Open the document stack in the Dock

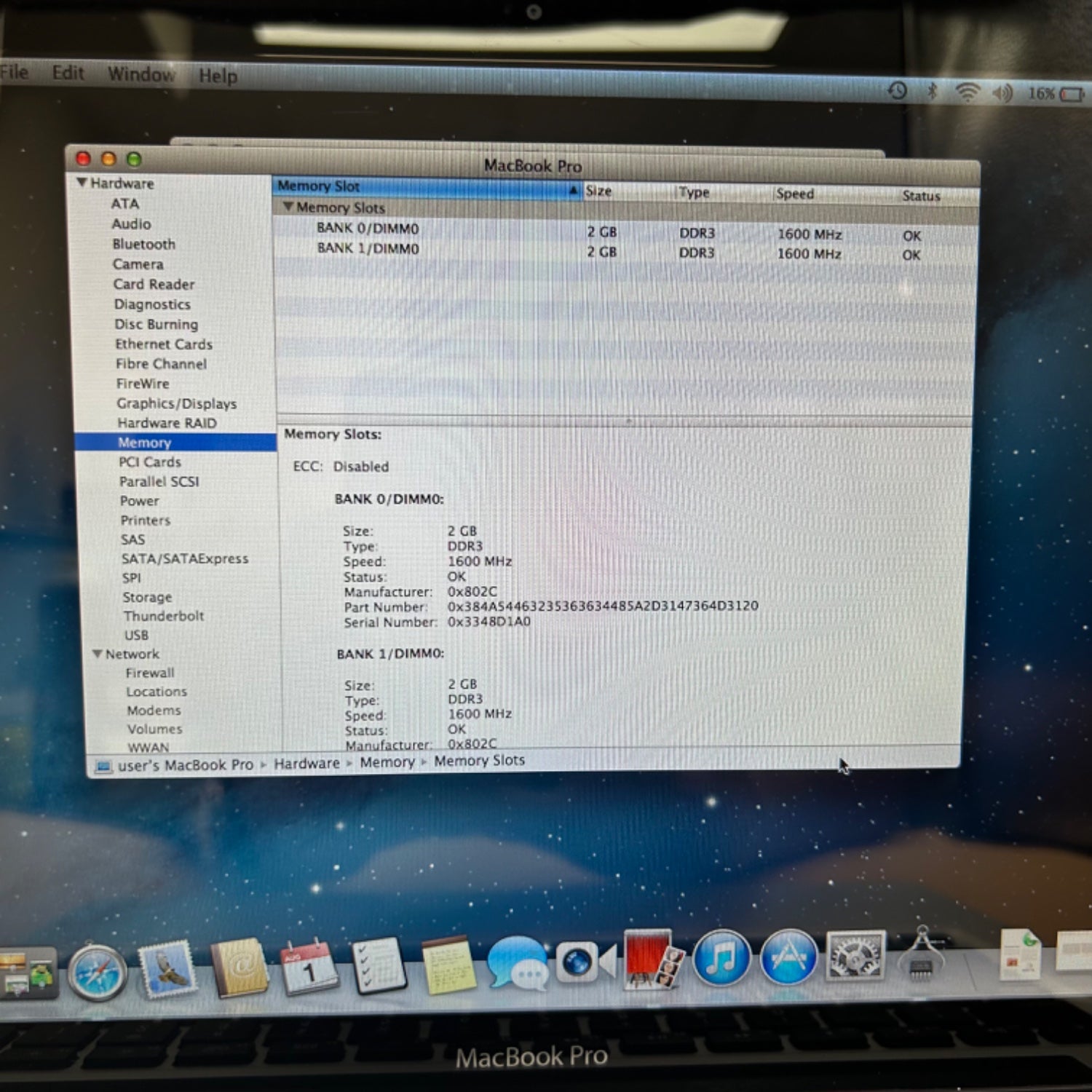point(1019,954)
